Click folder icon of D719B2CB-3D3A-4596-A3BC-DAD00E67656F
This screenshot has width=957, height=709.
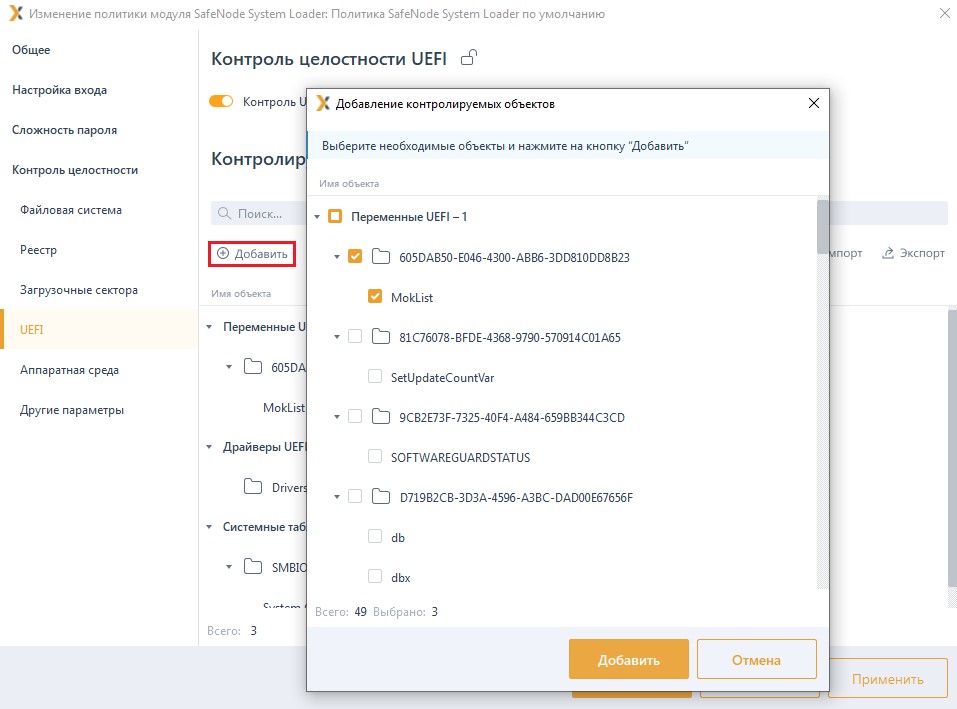point(381,496)
